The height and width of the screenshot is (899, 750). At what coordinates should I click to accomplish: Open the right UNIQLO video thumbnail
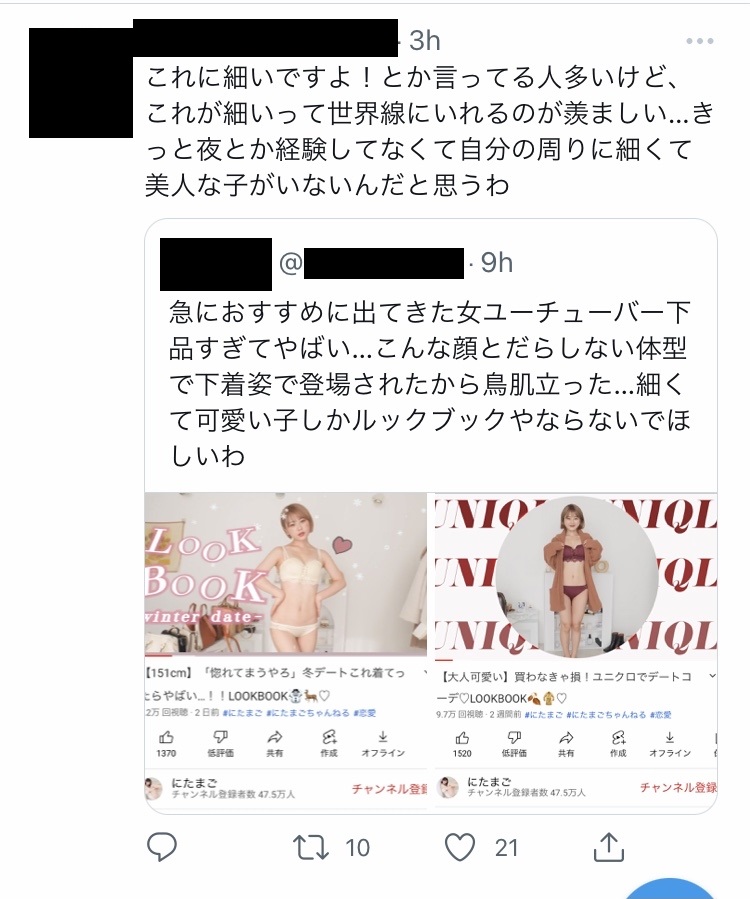point(576,577)
